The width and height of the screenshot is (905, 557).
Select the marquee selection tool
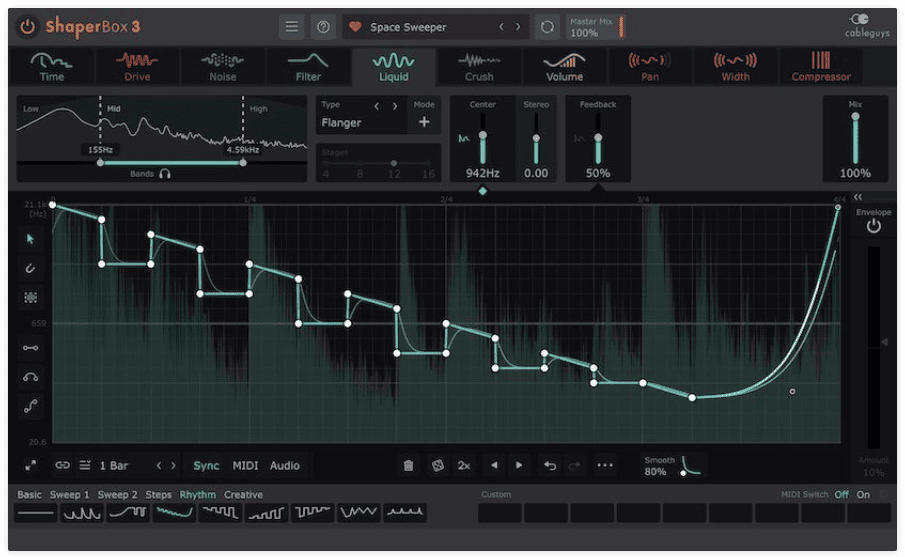(31, 297)
